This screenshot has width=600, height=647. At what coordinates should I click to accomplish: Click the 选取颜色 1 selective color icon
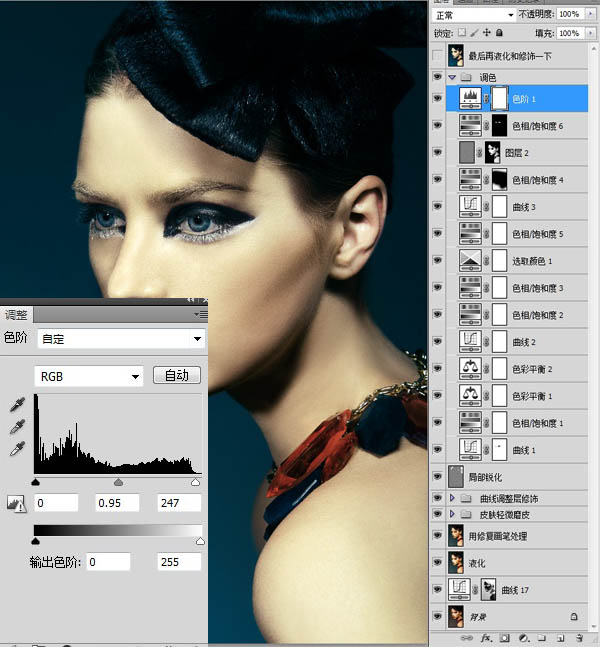[470, 261]
